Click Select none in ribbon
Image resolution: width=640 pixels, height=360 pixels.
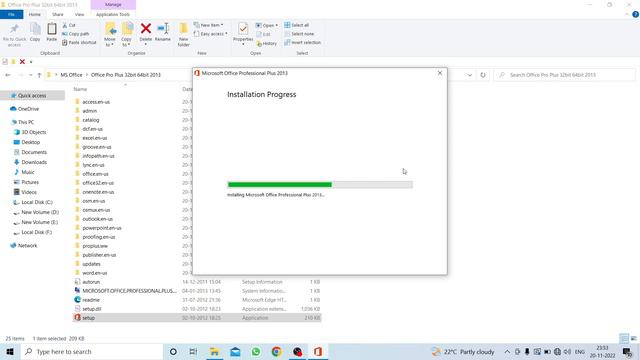point(299,34)
